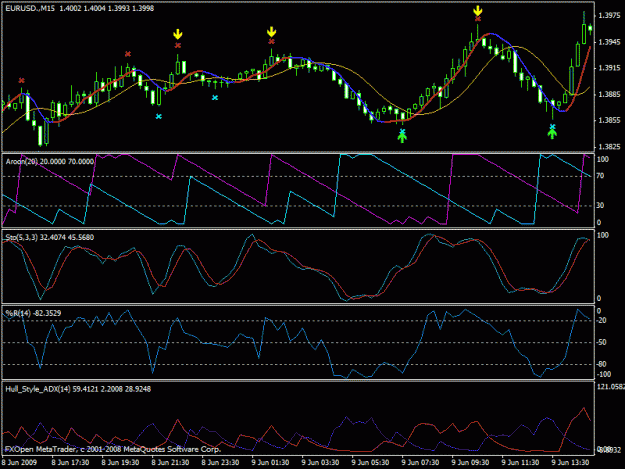Click the Aroon scale value 30
625x469 pixels.
coord(600,205)
